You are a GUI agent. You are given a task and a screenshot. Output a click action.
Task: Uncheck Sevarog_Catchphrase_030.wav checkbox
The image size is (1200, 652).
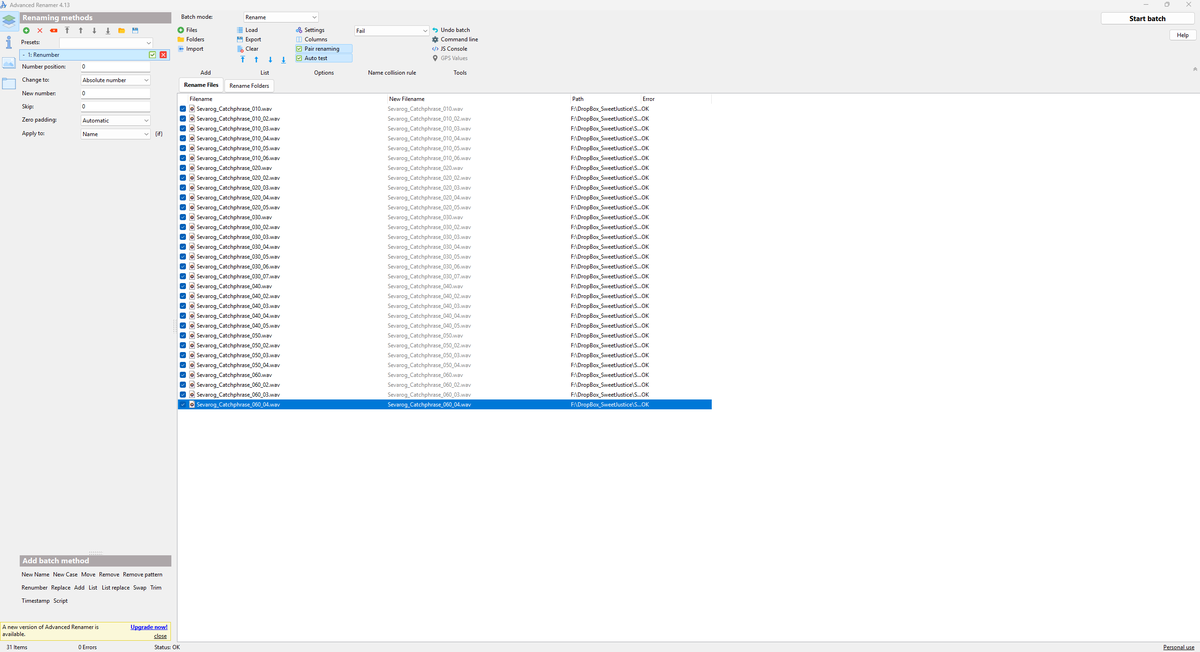(183, 217)
